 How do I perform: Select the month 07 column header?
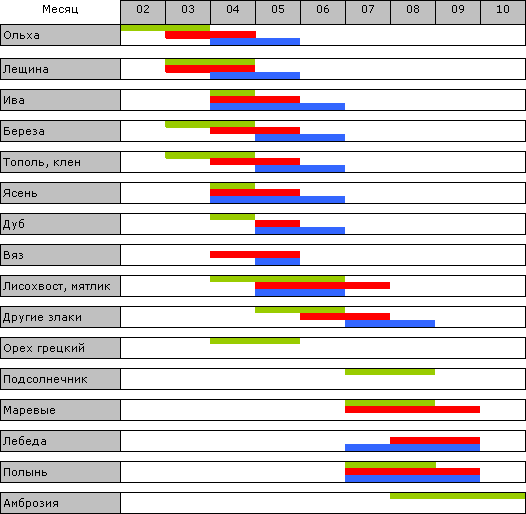pyautogui.click(x=368, y=12)
